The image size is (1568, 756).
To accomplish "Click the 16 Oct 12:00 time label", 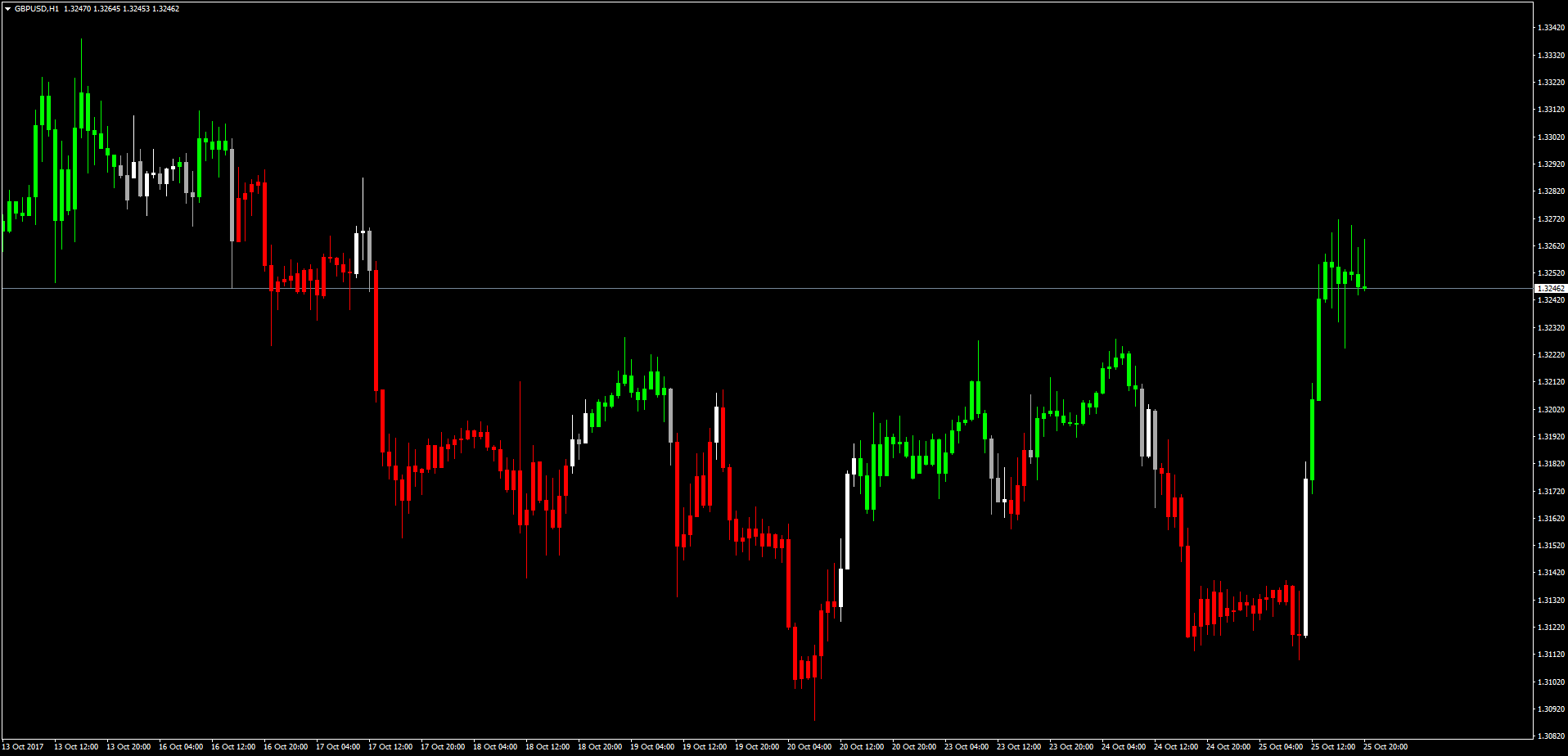I will (x=233, y=747).
